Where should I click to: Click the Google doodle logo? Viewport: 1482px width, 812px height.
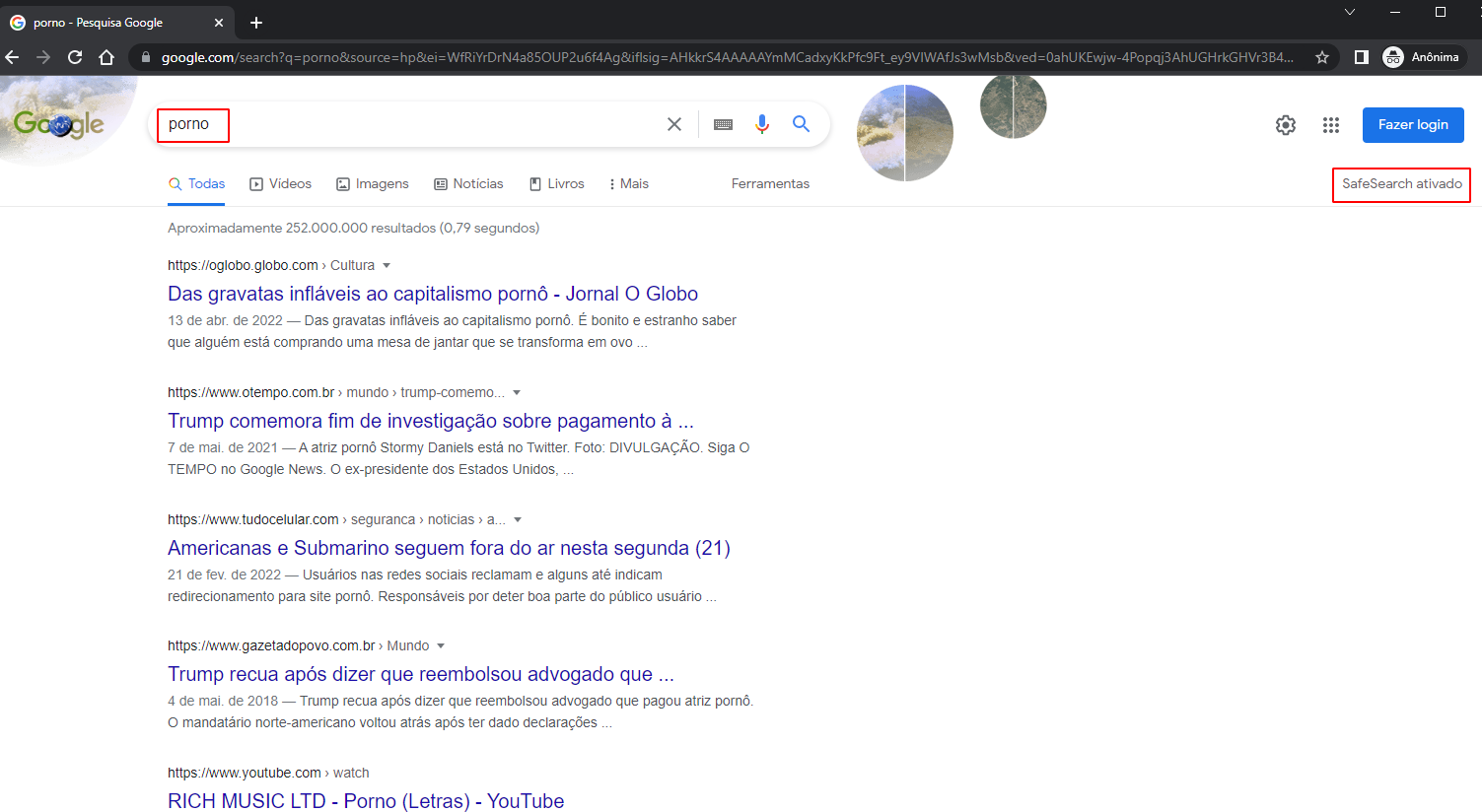pos(59,123)
